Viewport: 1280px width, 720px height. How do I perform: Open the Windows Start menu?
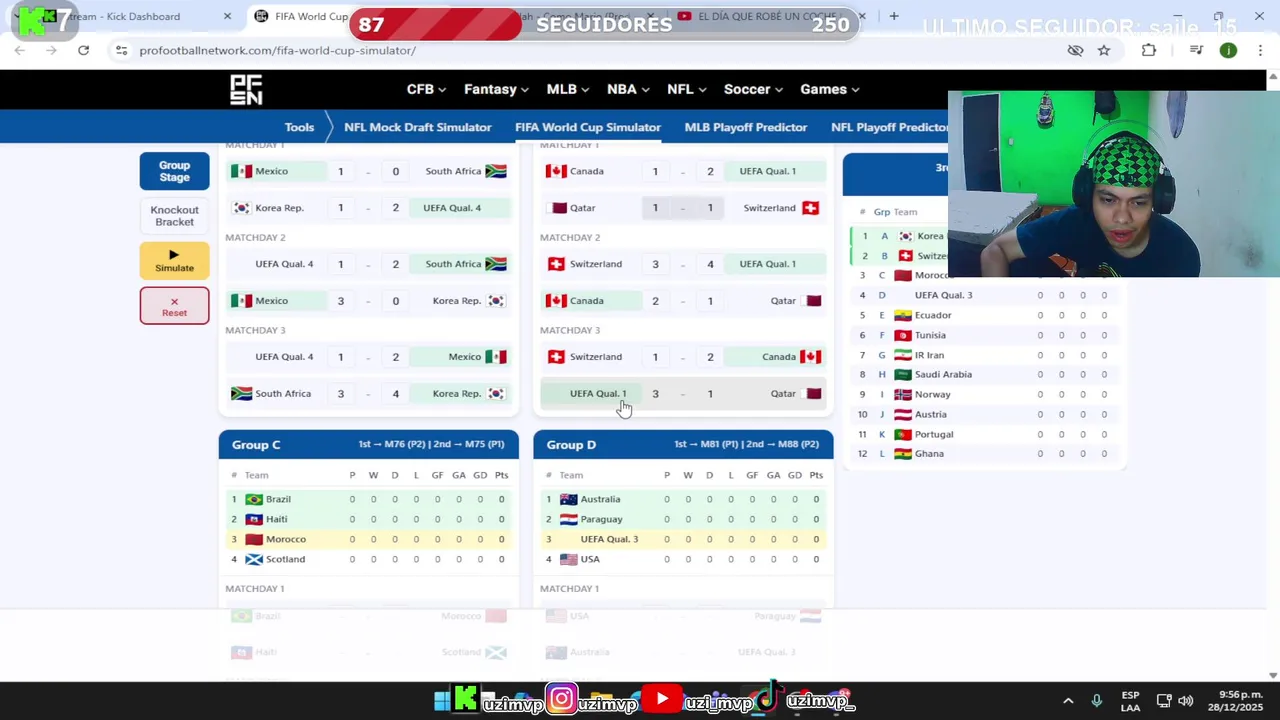coord(441,701)
